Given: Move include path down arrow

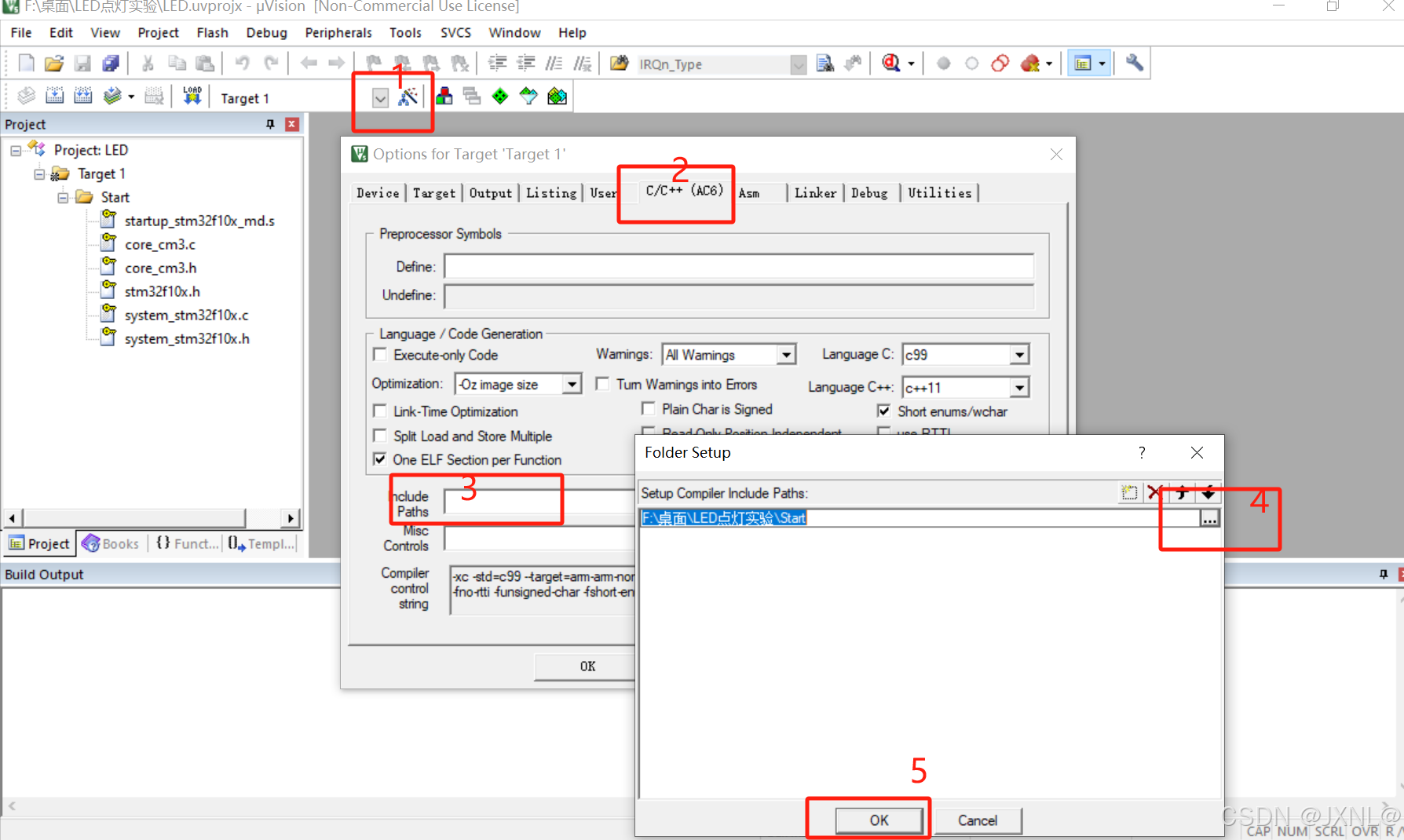Looking at the screenshot, I should pyautogui.click(x=1208, y=493).
